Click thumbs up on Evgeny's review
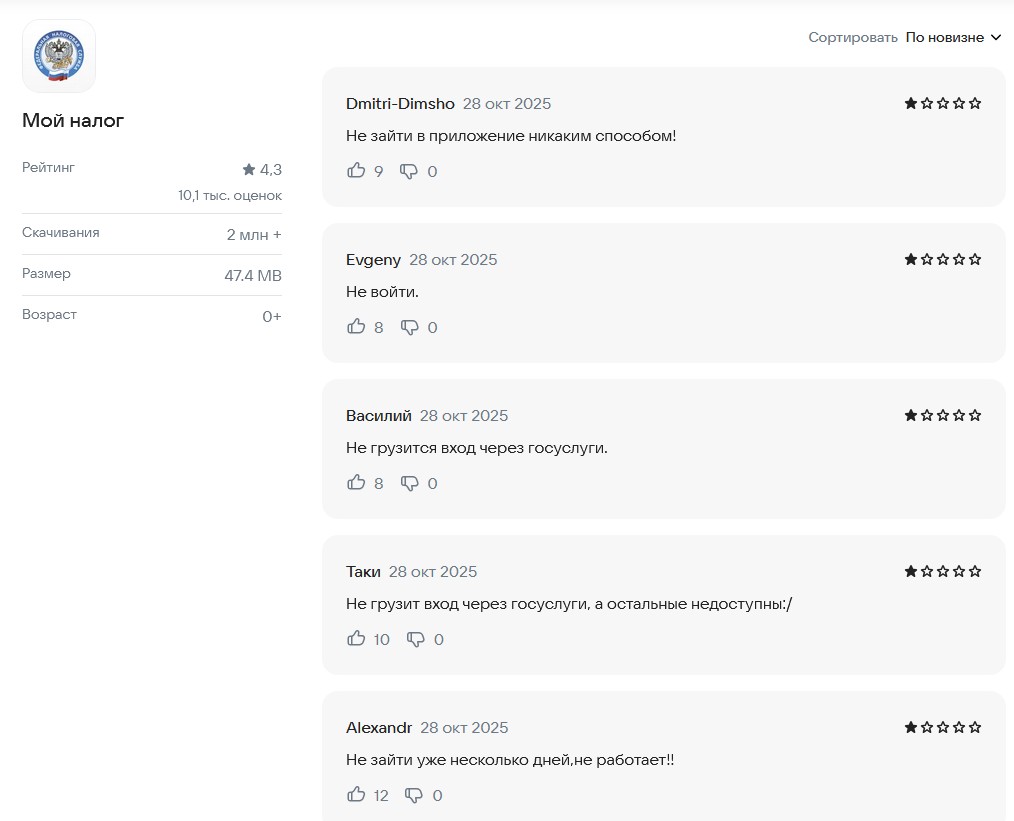The height and width of the screenshot is (821, 1014). [356, 327]
